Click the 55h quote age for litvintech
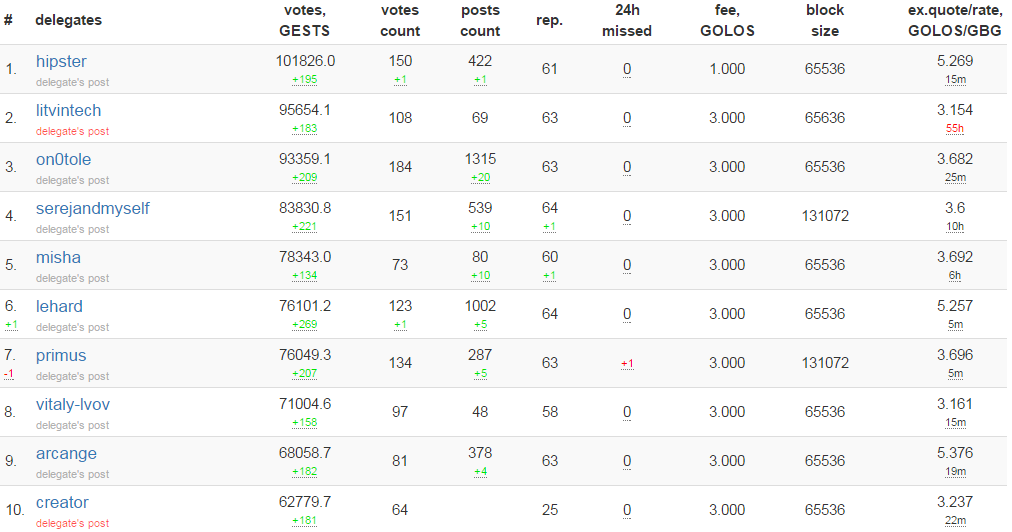 (x=955, y=129)
